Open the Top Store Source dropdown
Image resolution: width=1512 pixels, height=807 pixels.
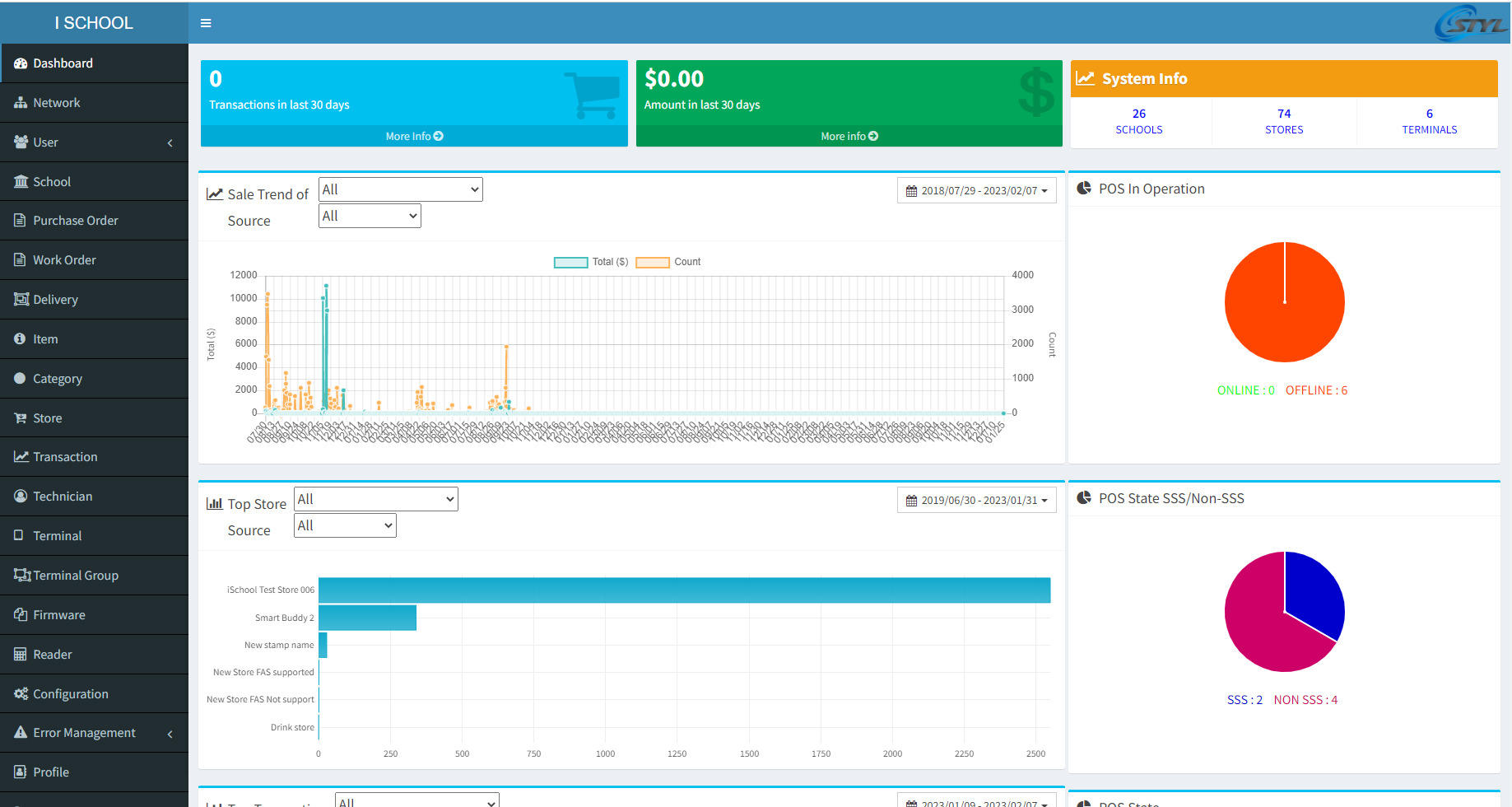click(x=345, y=526)
